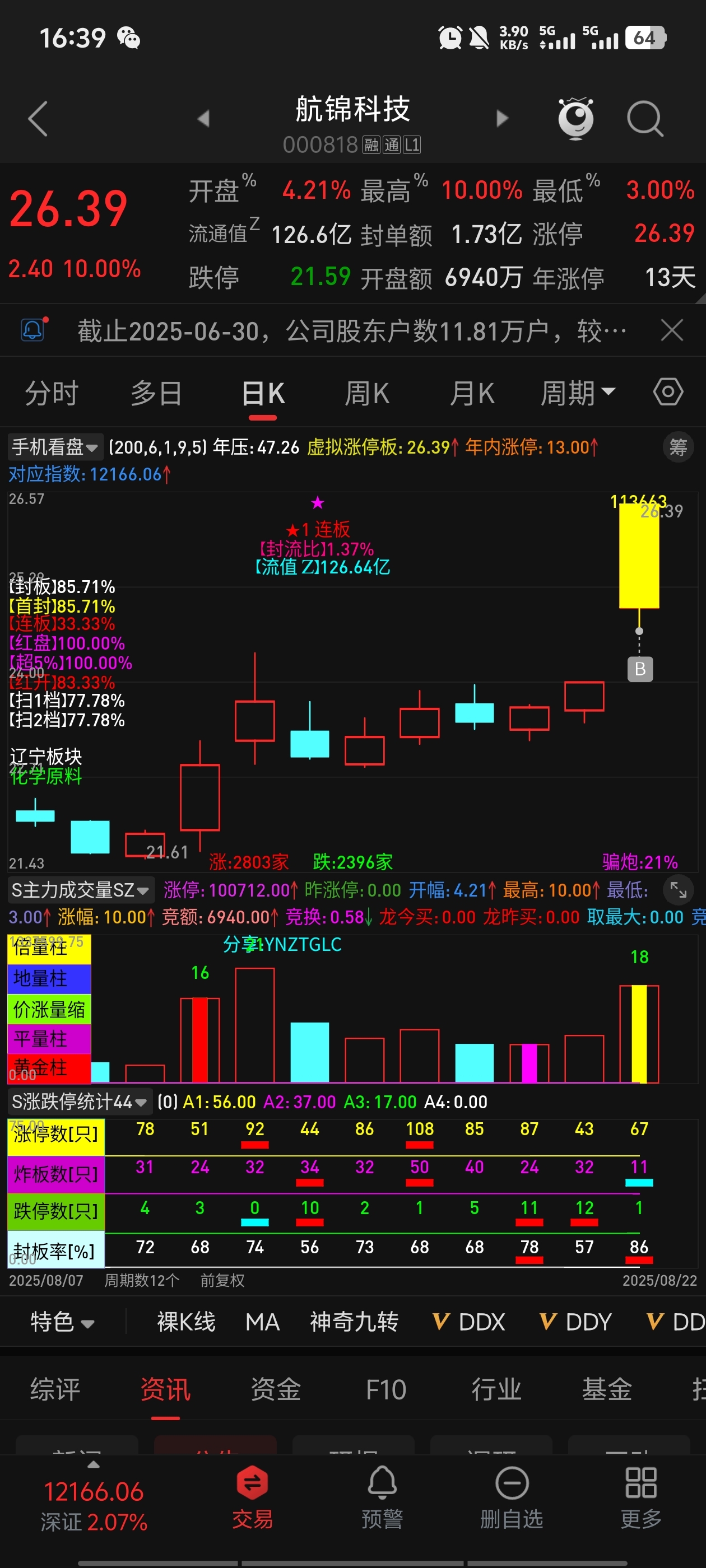Open the 周期 period dropdown
706x1568 pixels.
point(578,393)
